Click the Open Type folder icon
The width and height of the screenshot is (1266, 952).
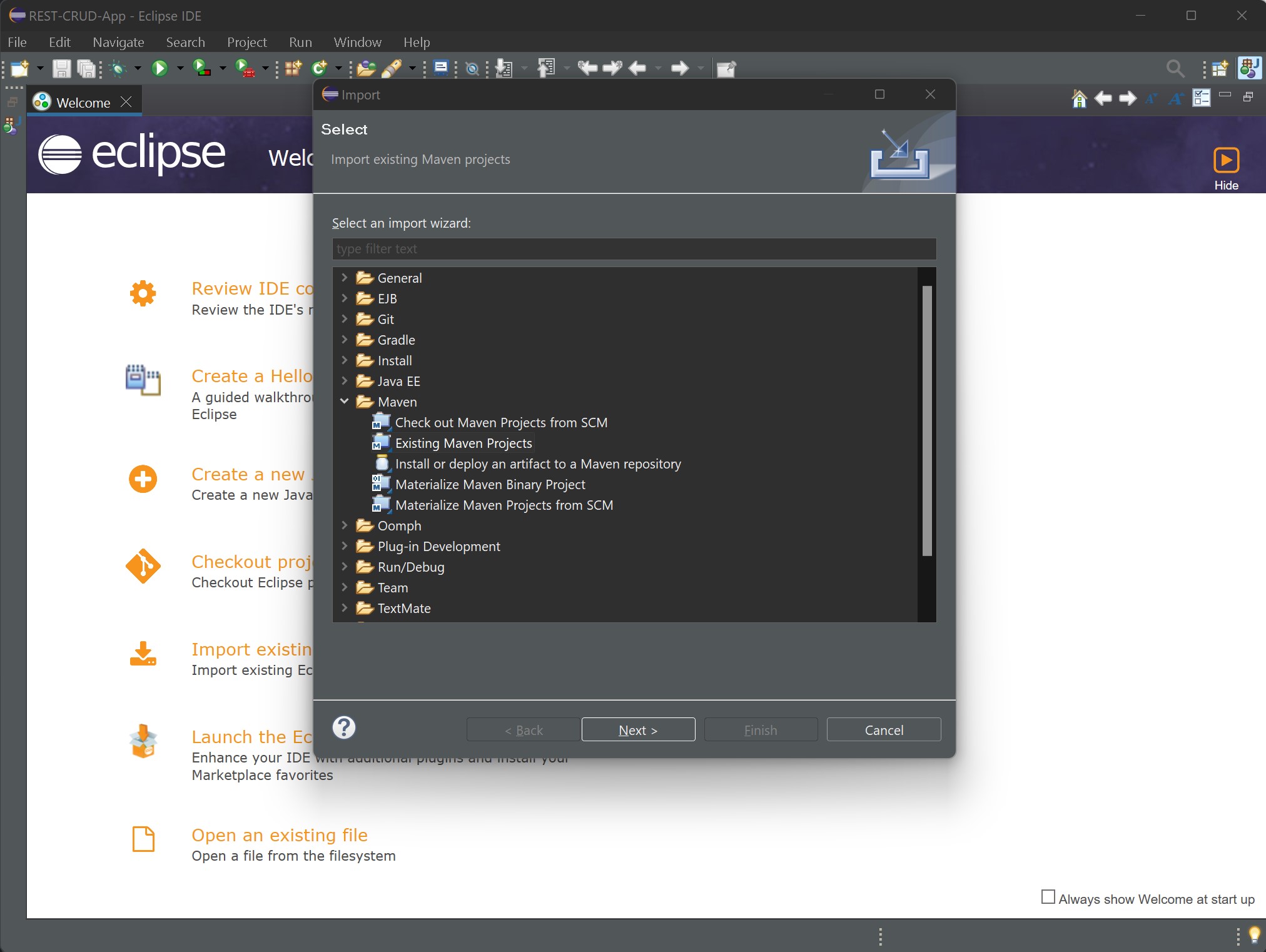pyautogui.click(x=367, y=68)
